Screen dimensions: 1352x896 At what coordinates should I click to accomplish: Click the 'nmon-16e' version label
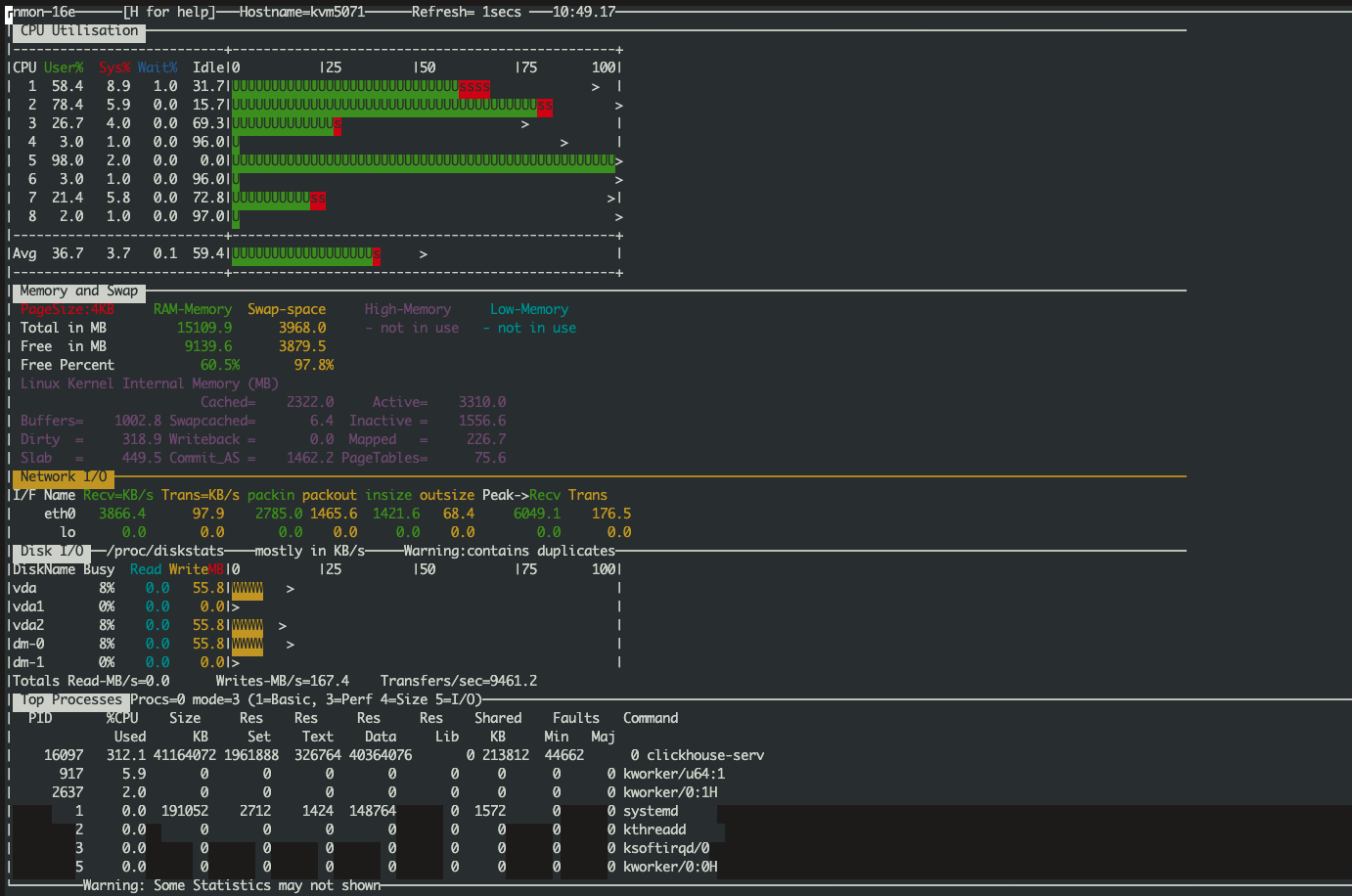[x=44, y=12]
